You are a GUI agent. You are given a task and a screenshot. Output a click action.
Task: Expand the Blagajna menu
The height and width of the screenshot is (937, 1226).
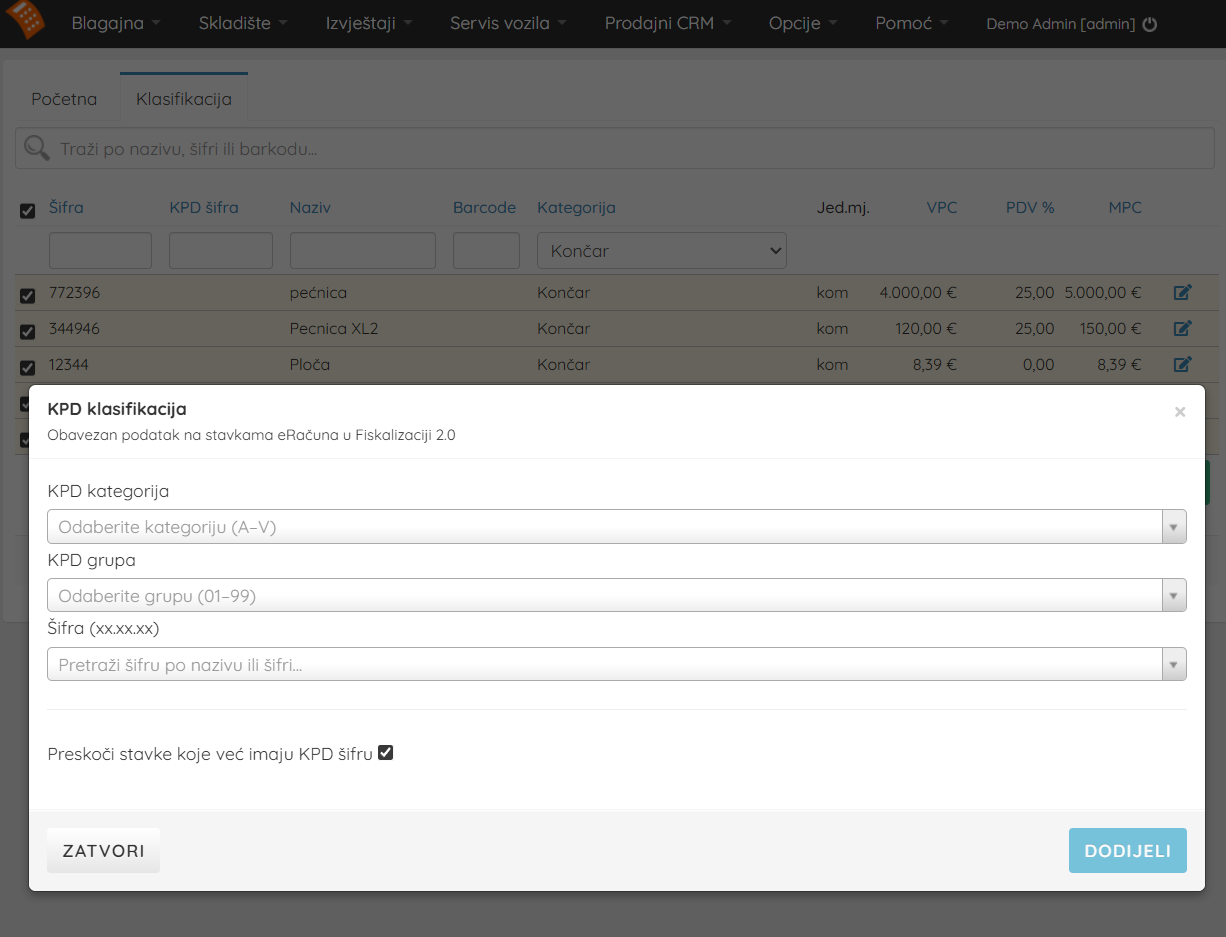[x=116, y=23]
